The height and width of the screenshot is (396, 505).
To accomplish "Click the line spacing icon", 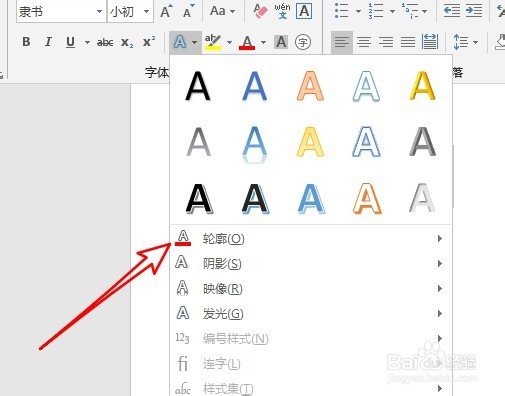I will tap(461, 42).
